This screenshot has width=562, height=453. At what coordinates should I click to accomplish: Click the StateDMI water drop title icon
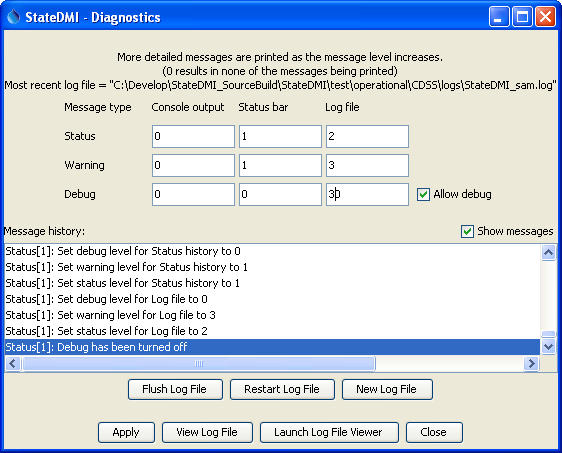pos(14,16)
